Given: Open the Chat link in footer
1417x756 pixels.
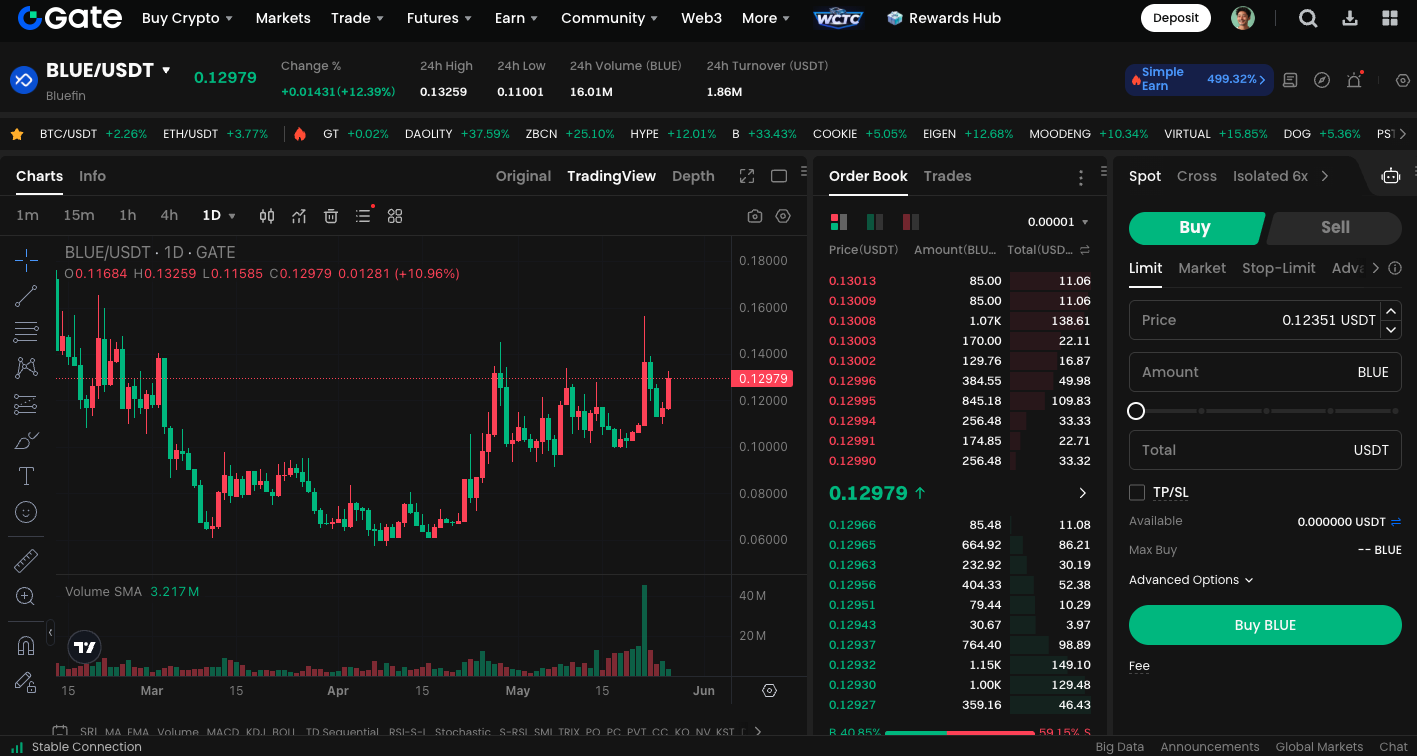Looking at the screenshot, I should (1393, 747).
